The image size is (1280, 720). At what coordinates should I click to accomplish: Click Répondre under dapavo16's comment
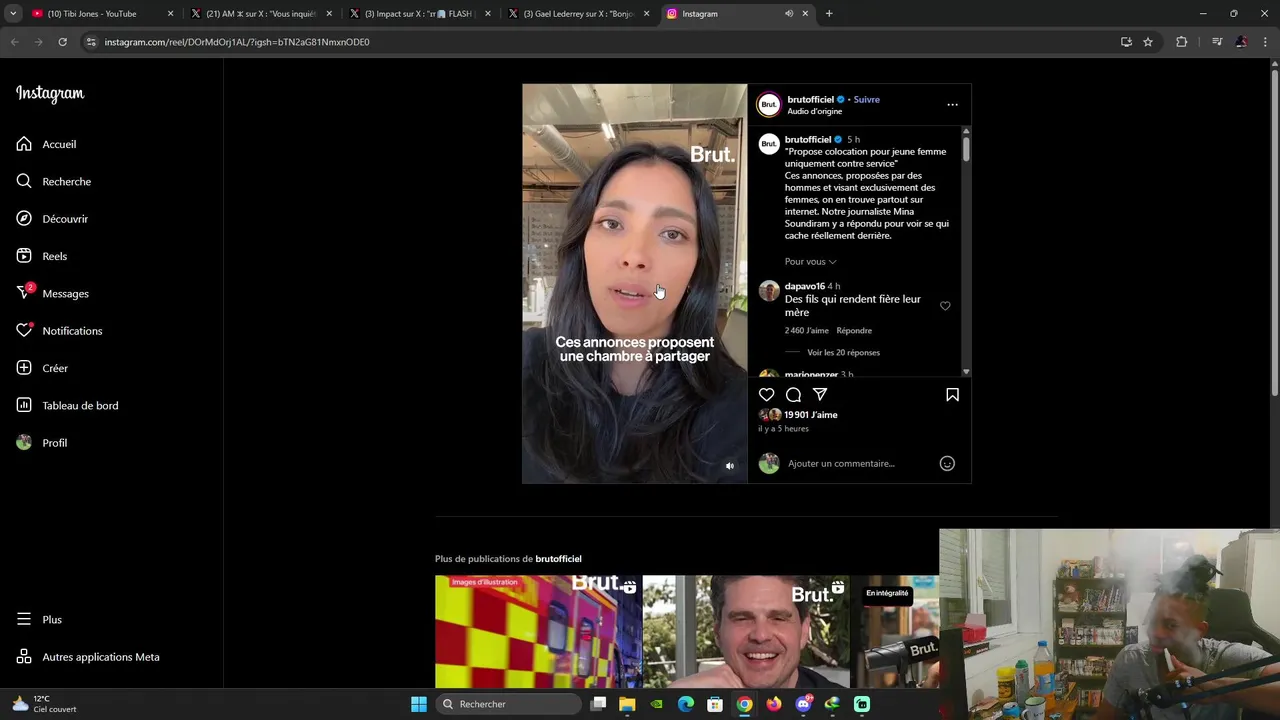pyautogui.click(x=854, y=331)
